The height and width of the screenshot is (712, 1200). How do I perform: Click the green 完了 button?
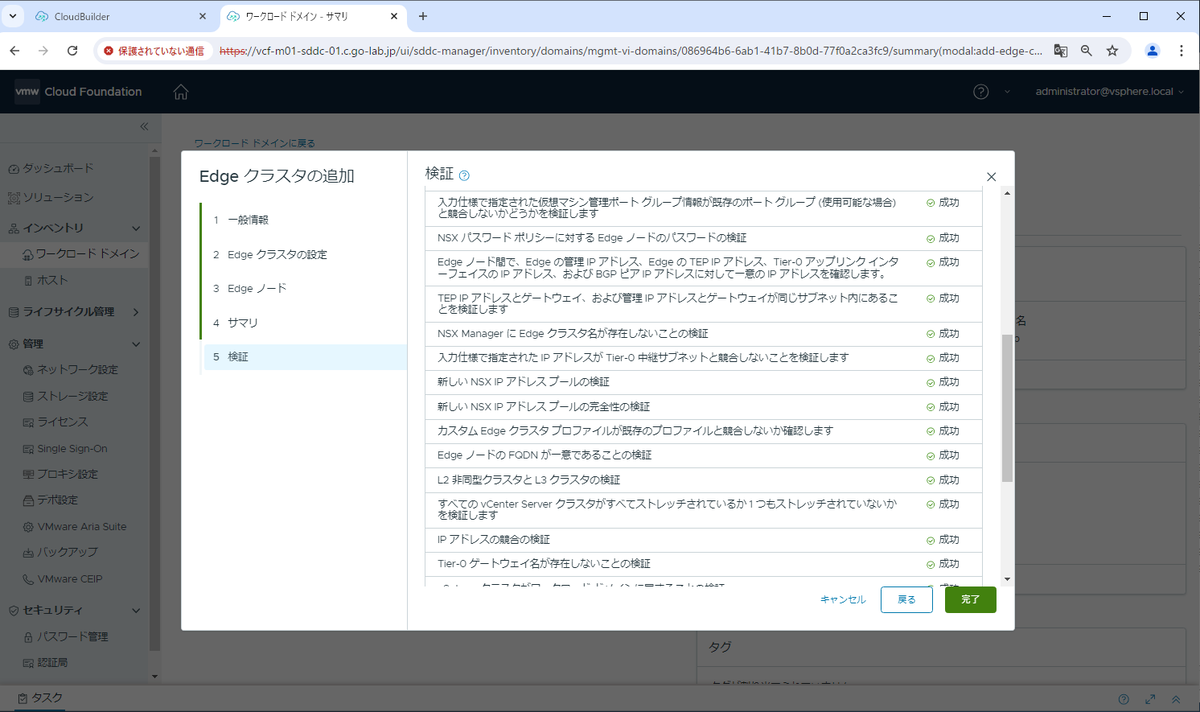[970, 599]
